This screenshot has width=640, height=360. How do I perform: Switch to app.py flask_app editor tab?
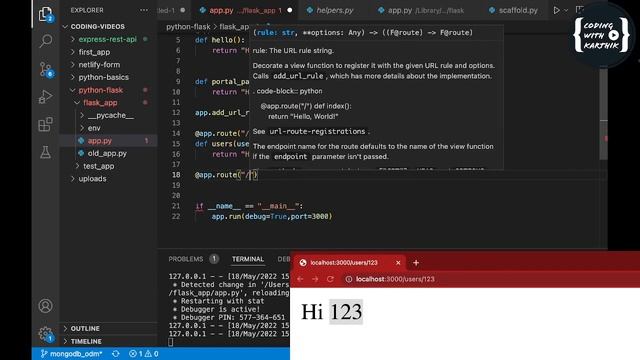pyautogui.click(x=245, y=10)
